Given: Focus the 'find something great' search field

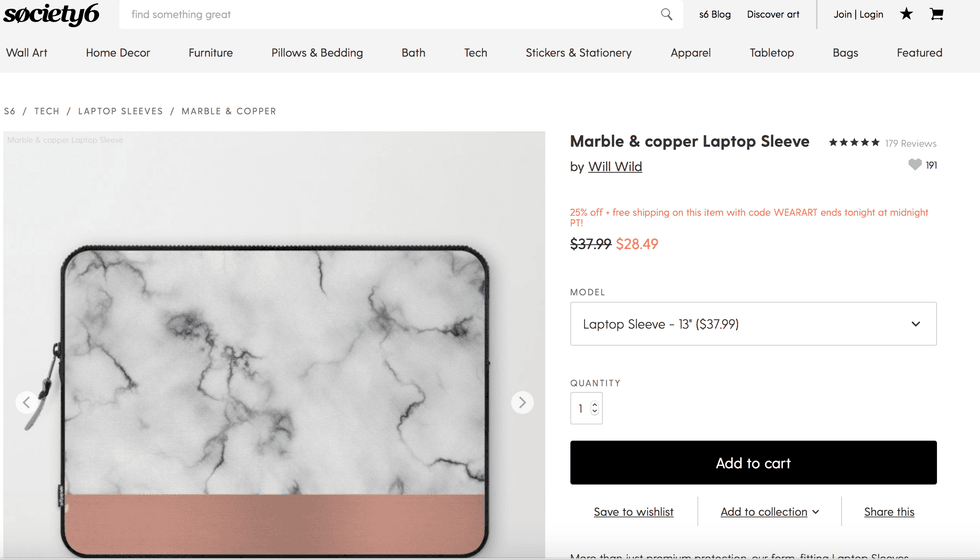Looking at the screenshot, I should [390, 15].
